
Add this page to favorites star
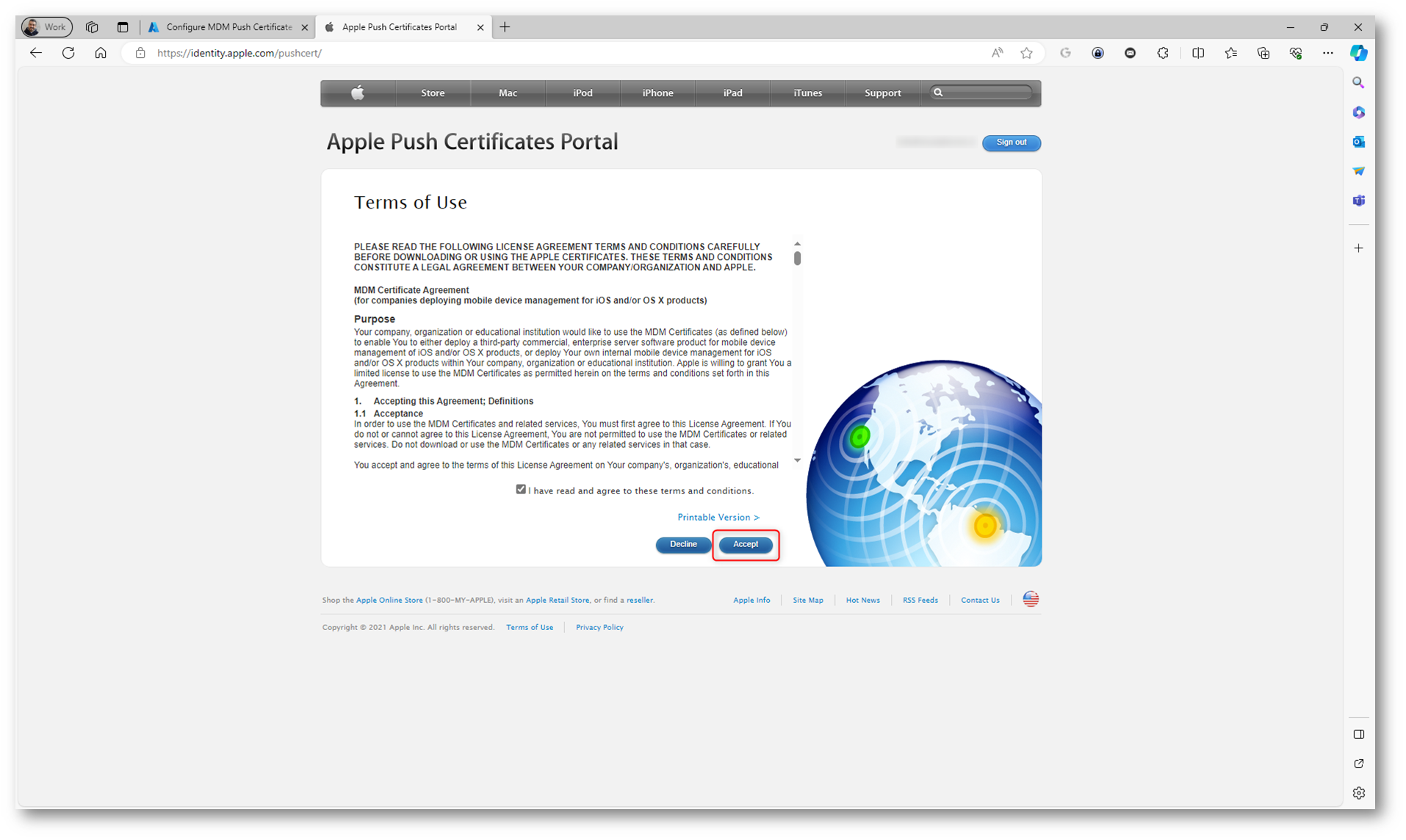click(1026, 53)
